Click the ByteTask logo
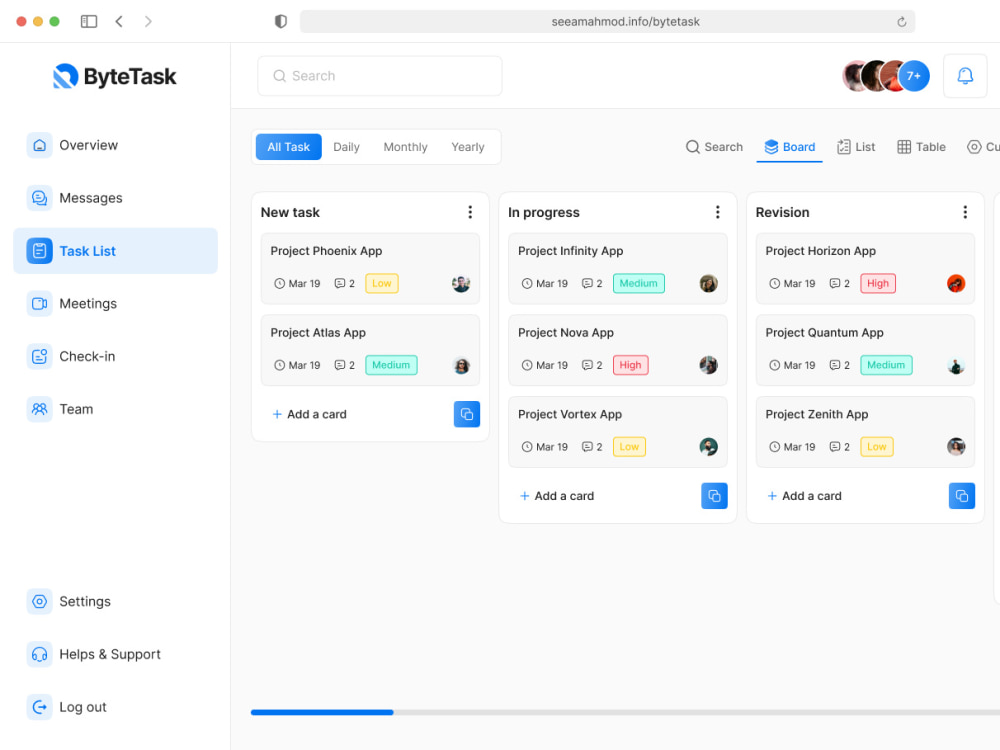 tap(115, 76)
